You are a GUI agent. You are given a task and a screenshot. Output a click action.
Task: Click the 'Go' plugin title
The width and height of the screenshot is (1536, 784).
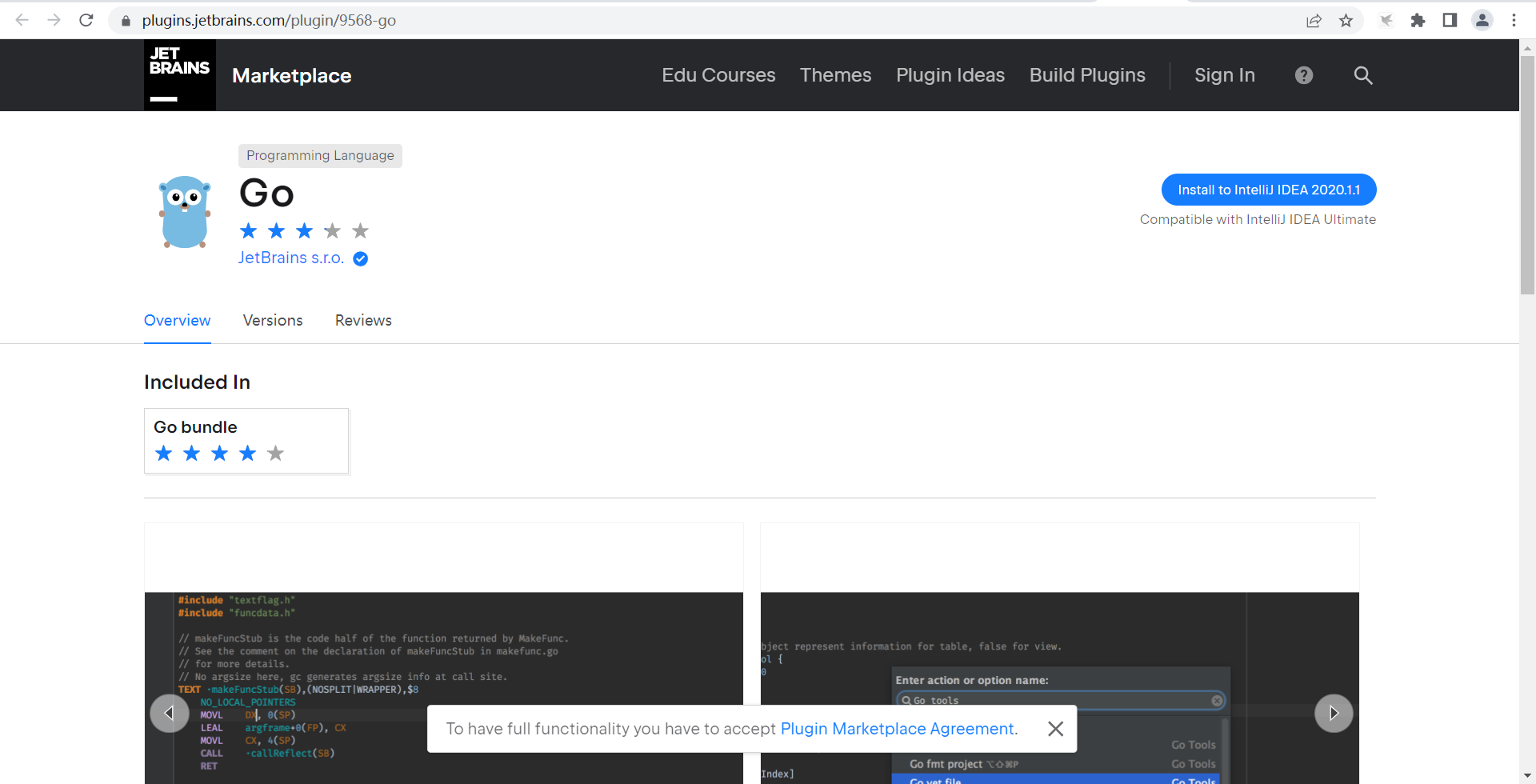267,193
